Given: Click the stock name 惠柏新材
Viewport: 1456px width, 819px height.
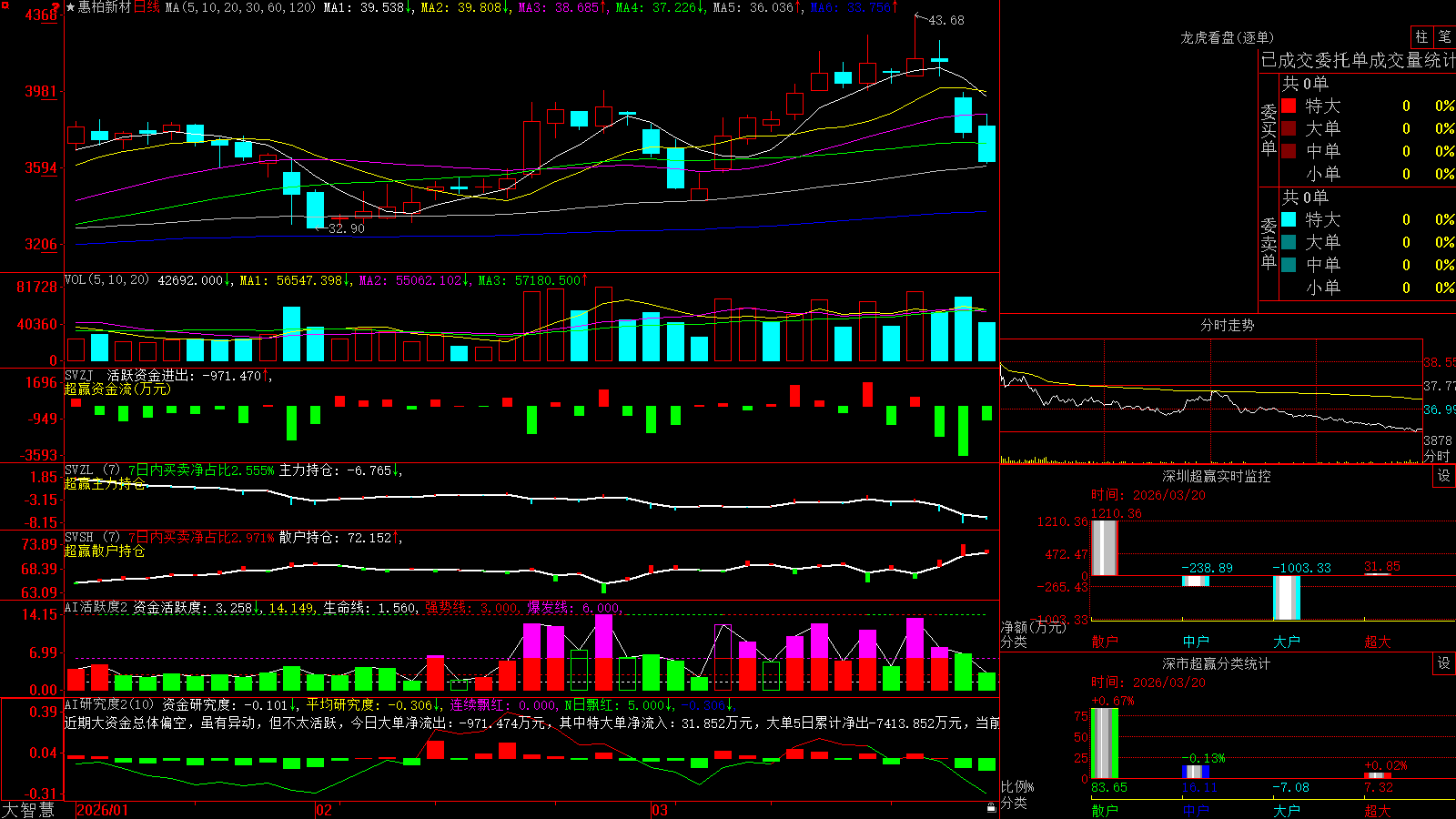Looking at the screenshot, I should [105, 7].
